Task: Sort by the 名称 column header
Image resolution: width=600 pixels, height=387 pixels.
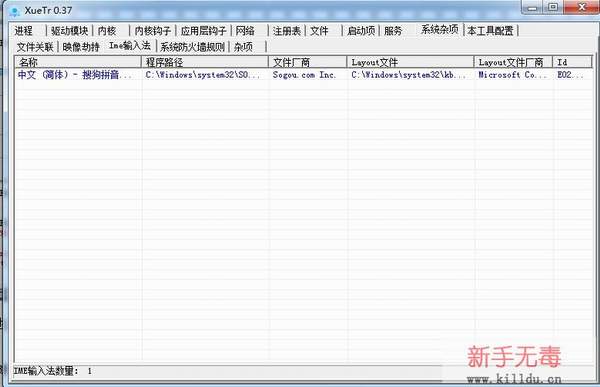Action: click(78, 62)
